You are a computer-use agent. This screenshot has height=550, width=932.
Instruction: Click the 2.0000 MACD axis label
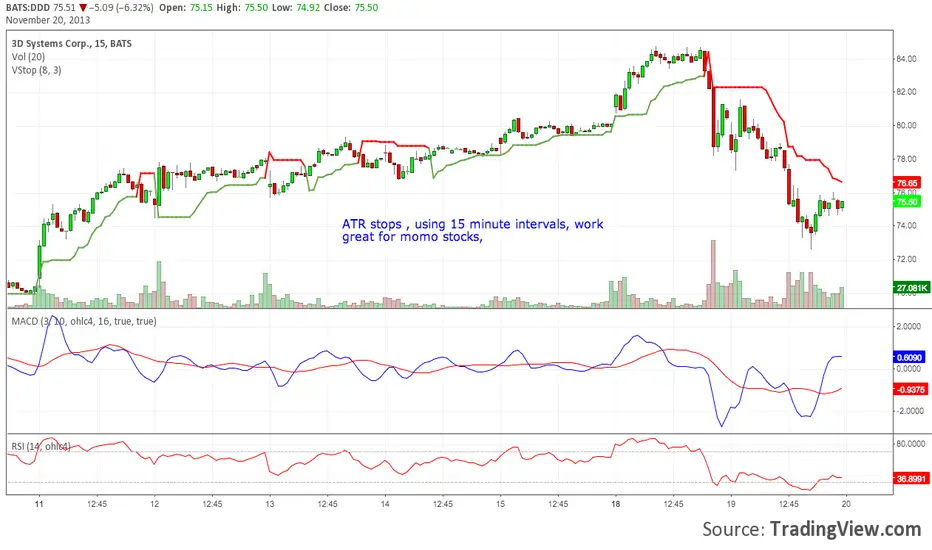(x=909, y=326)
